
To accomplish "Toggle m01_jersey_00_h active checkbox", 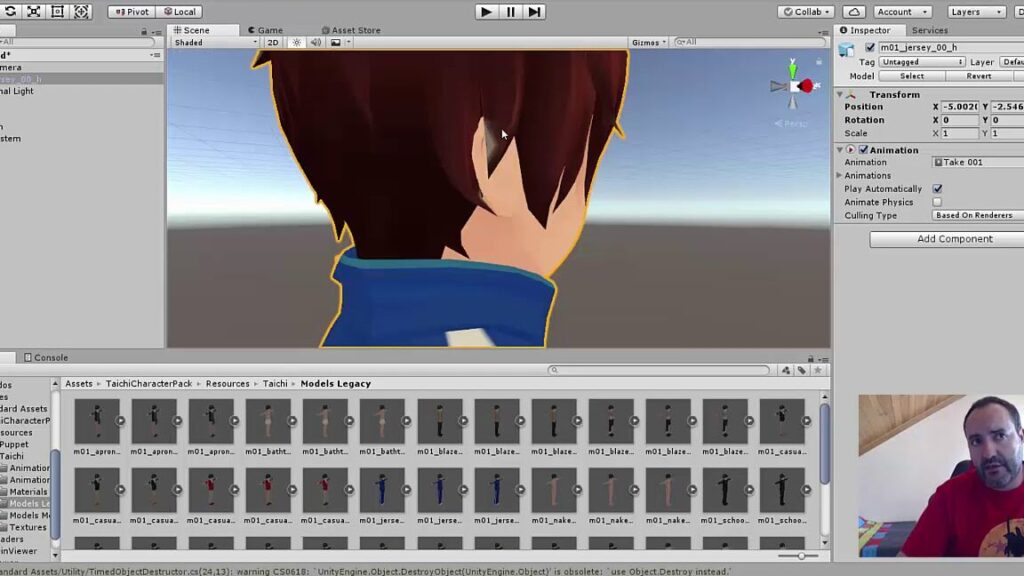I will [x=869, y=47].
